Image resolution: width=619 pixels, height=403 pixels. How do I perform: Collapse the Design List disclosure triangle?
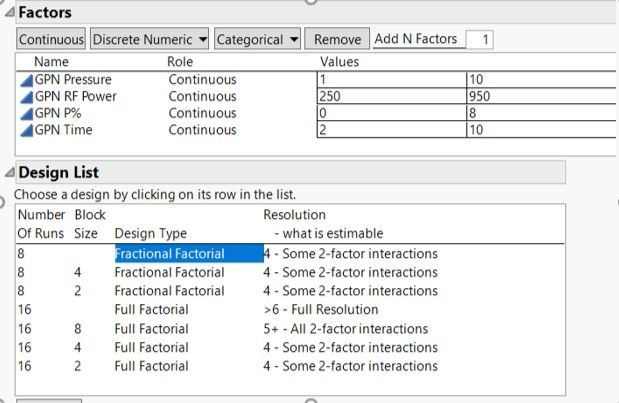[9, 173]
